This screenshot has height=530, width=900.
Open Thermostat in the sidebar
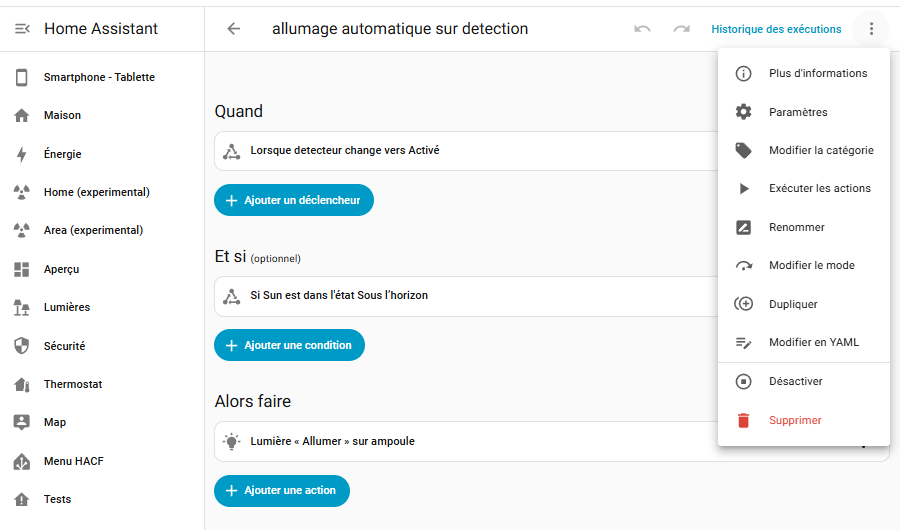pyautogui.click(x=72, y=384)
